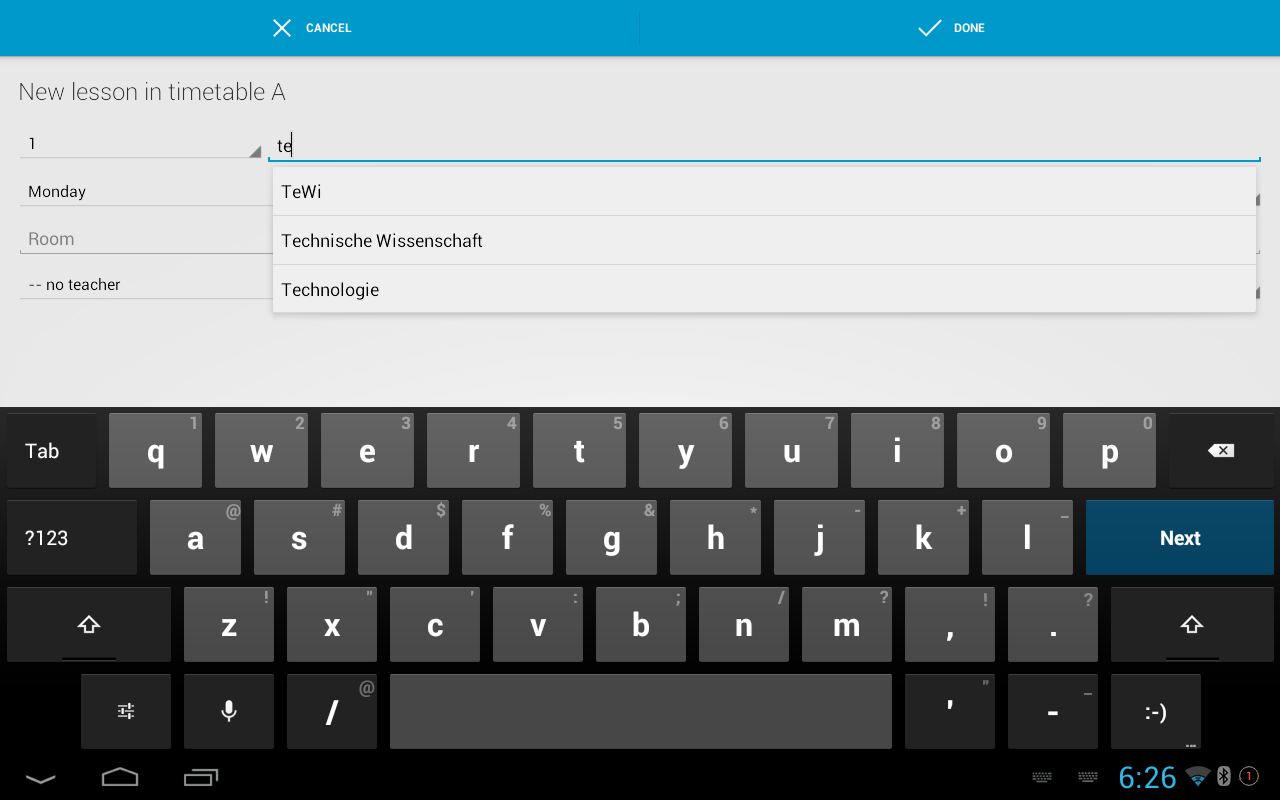Tap the apostrophe key

coord(950,711)
